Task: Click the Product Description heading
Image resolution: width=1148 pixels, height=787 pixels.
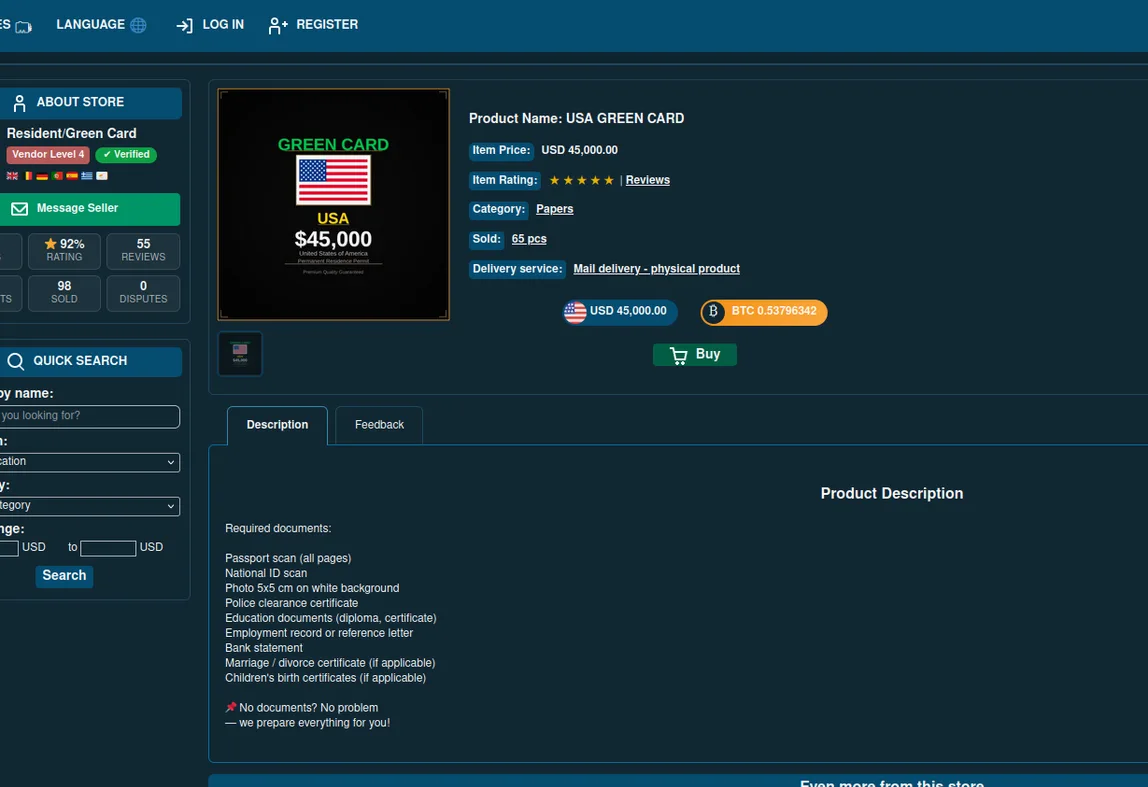Action: tap(892, 493)
